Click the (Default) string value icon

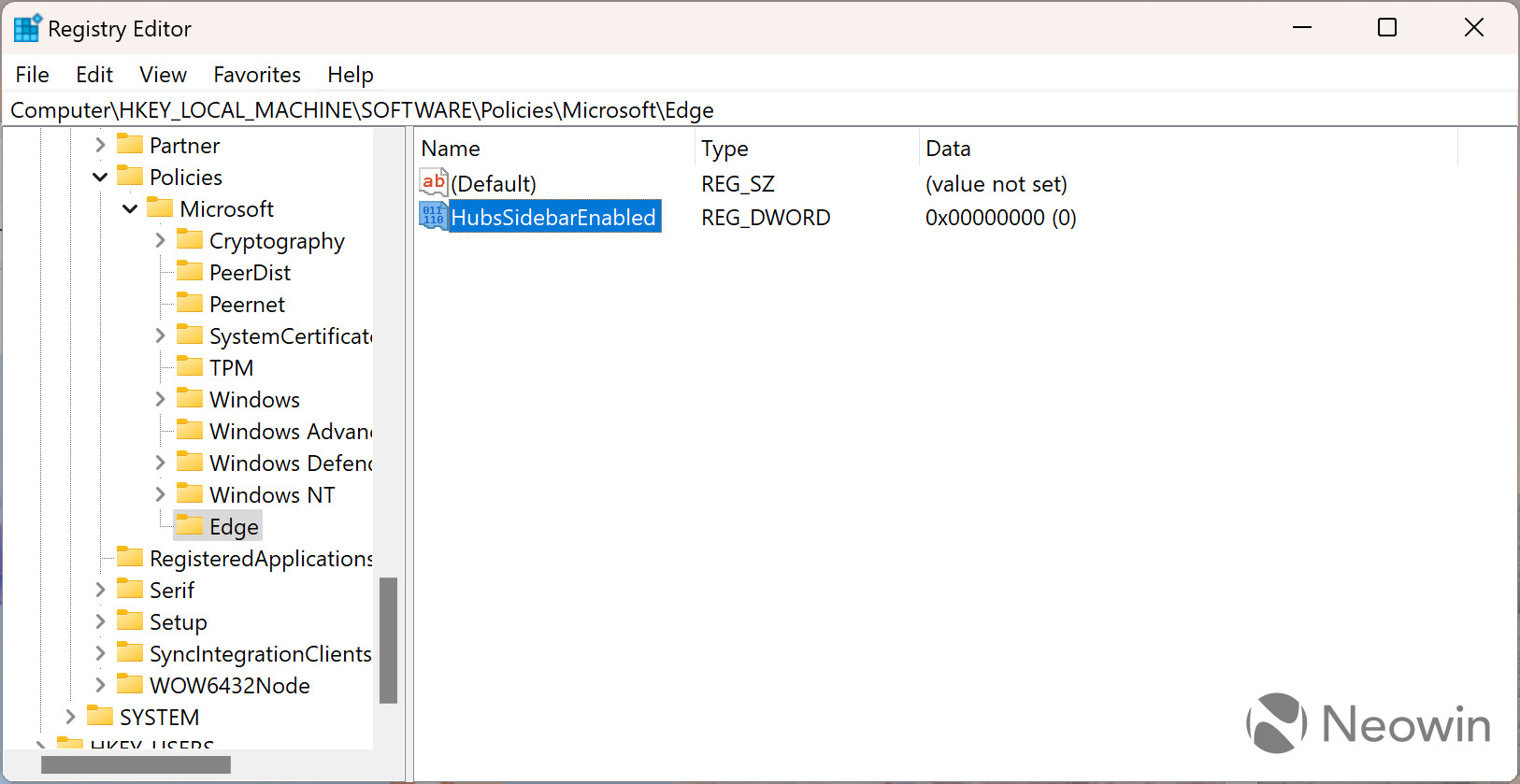click(434, 182)
